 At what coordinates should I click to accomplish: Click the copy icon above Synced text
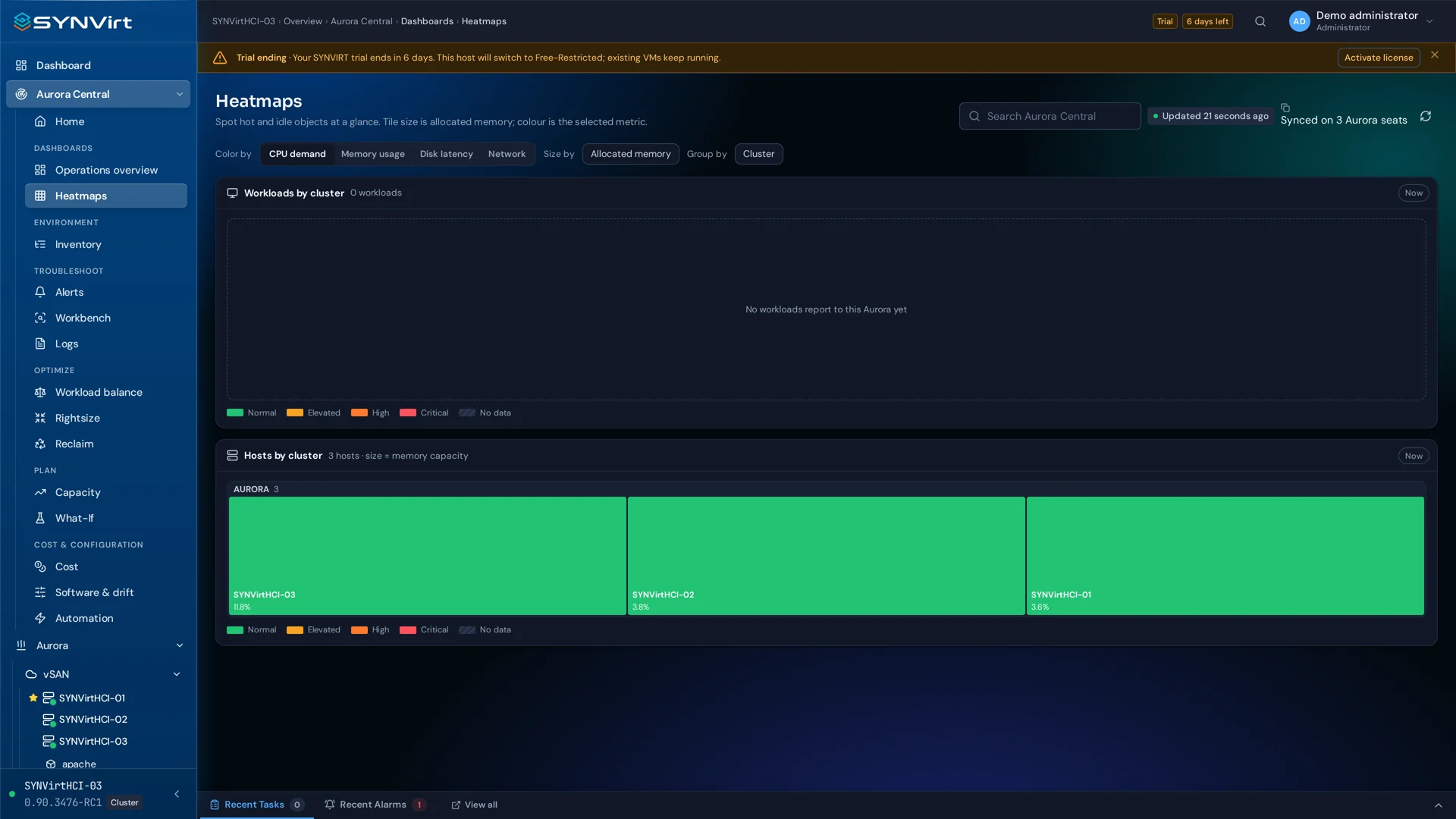click(x=1285, y=108)
